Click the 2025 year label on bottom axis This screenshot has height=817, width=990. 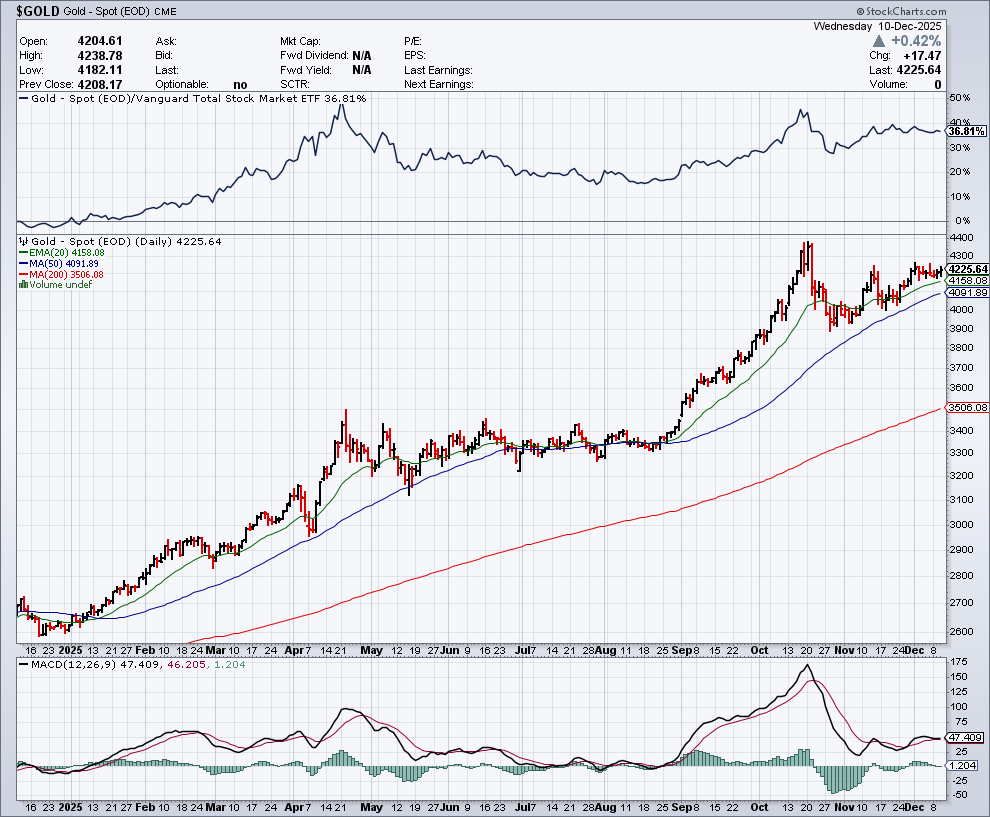click(x=70, y=805)
